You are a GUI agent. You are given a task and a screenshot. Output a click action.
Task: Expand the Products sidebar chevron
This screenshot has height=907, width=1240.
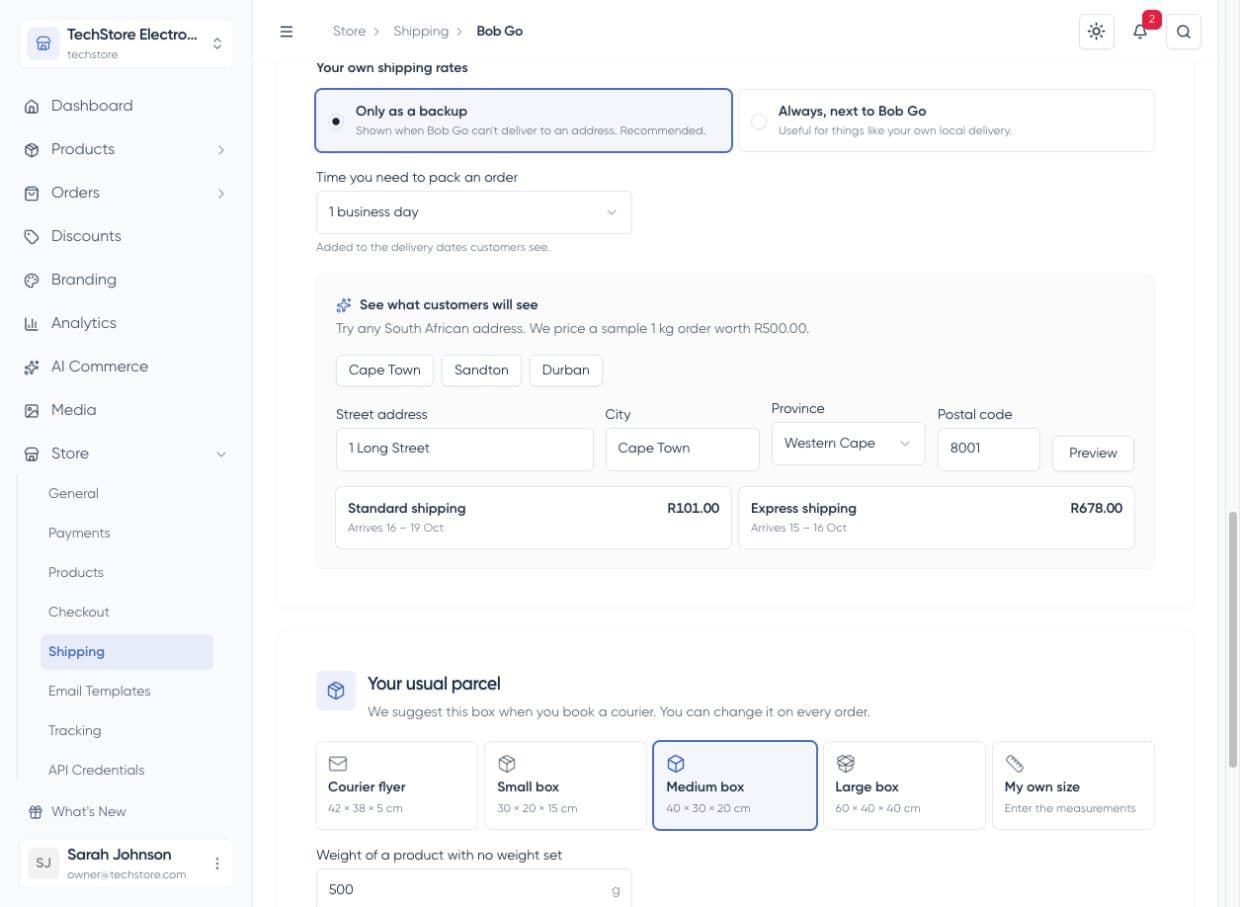tap(221, 150)
